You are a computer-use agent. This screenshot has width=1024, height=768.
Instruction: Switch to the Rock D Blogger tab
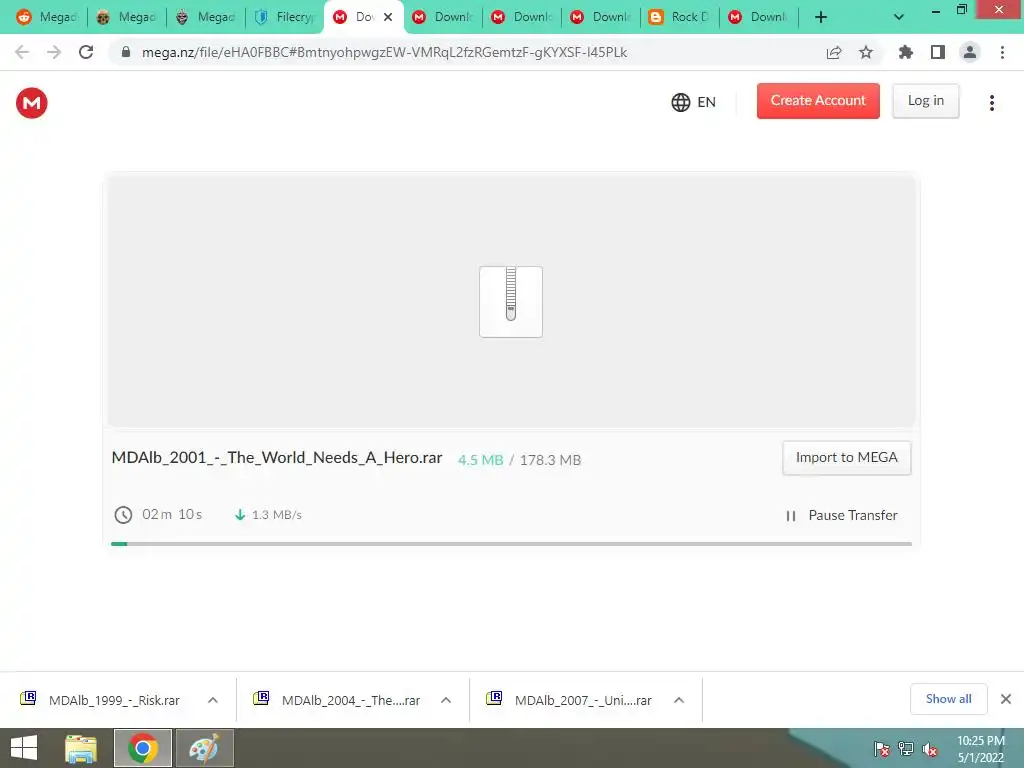pos(679,17)
